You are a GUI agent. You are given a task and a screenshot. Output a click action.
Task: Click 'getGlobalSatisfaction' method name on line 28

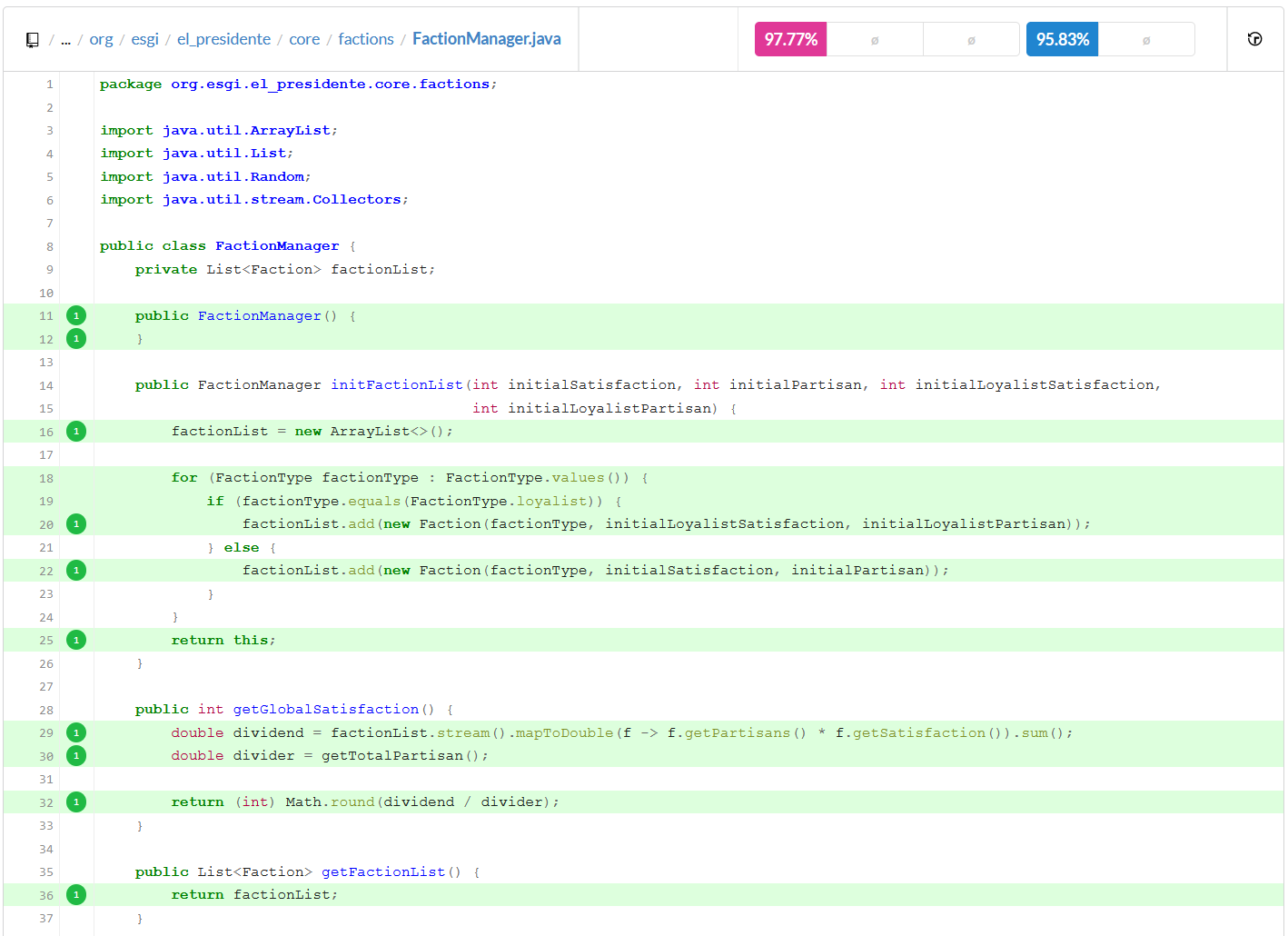pyautogui.click(x=326, y=710)
